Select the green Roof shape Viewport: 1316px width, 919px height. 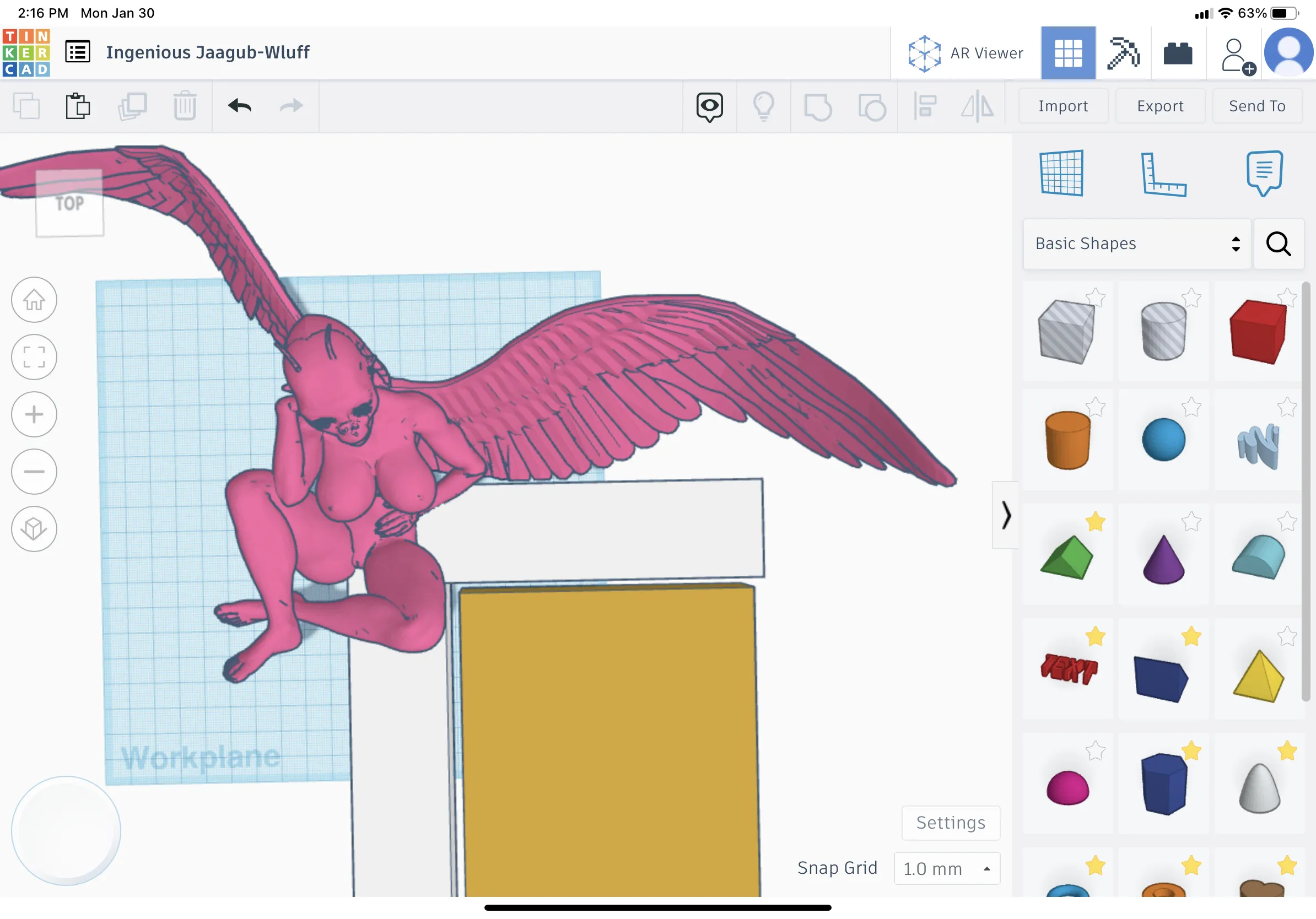coord(1066,558)
